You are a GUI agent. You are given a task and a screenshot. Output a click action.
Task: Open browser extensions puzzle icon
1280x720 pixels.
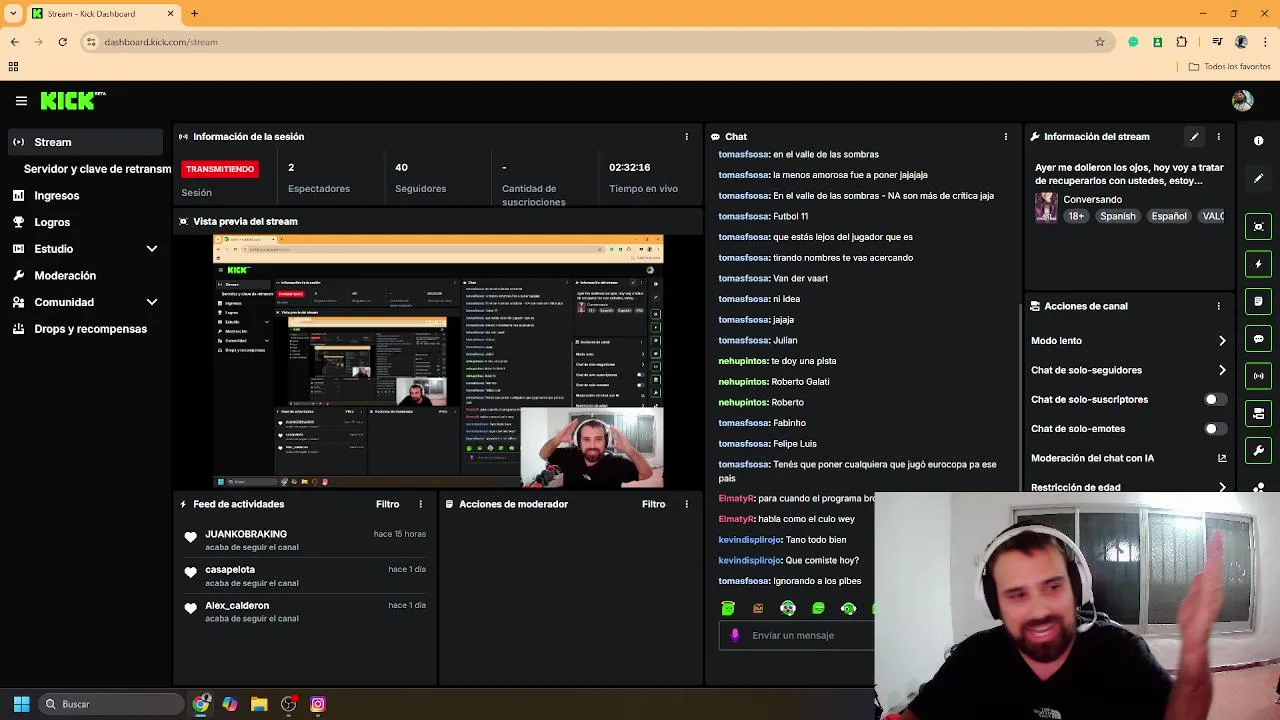click(1182, 42)
